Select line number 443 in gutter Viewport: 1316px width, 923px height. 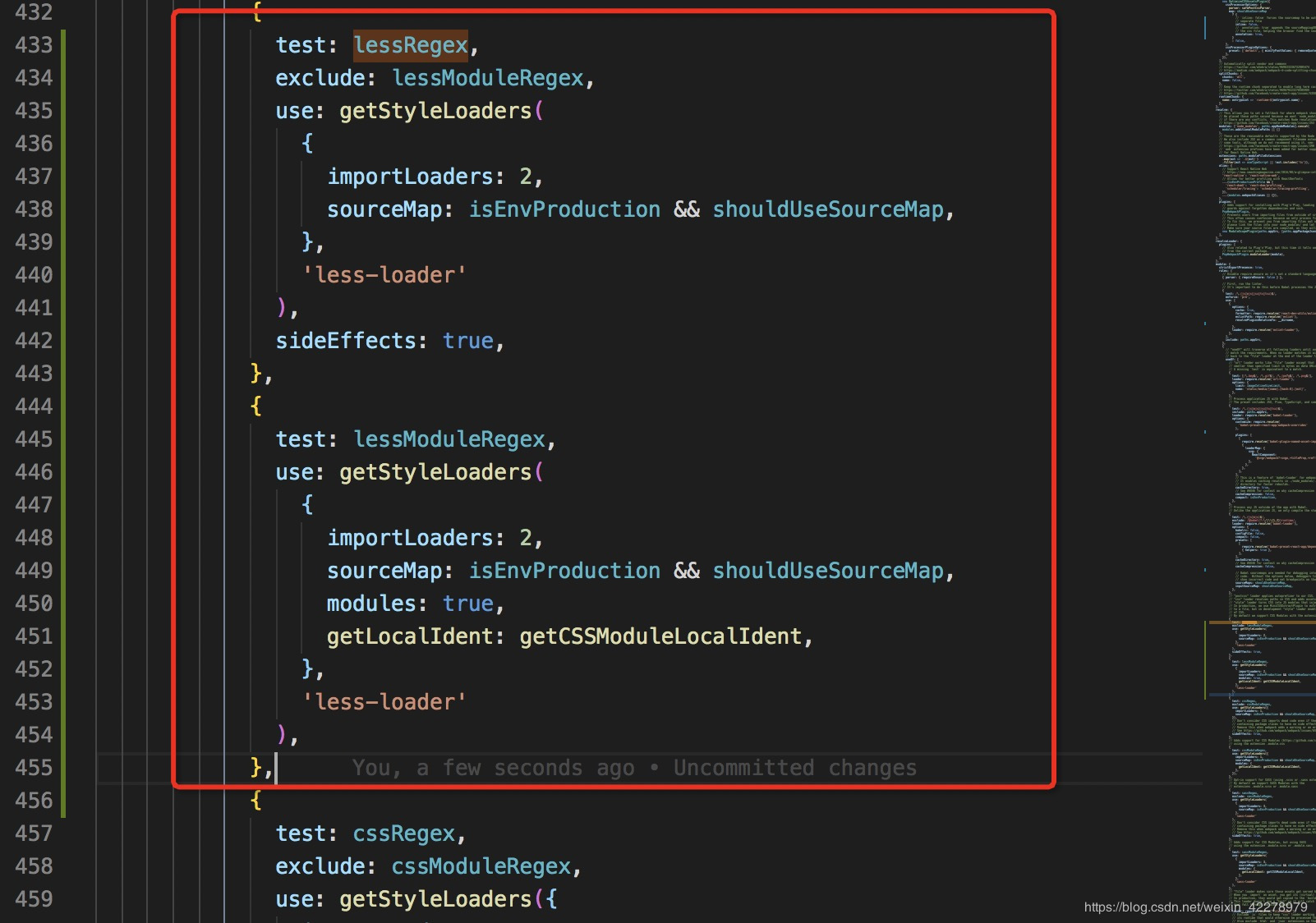tap(34, 374)
